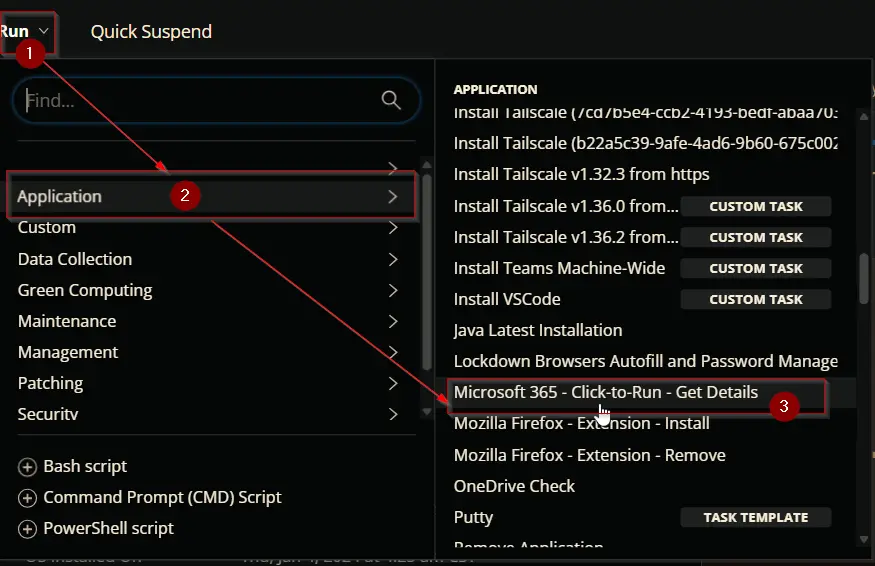Click the plus icon beside Bash script
This screenshot has height=566, width=875.
[27, 467]
